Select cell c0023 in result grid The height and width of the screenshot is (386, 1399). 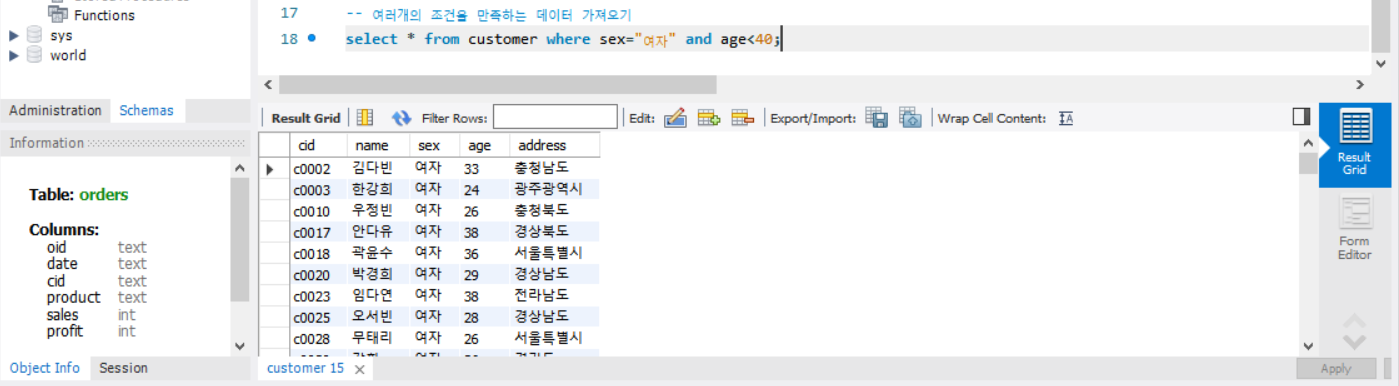click(317, 295)
